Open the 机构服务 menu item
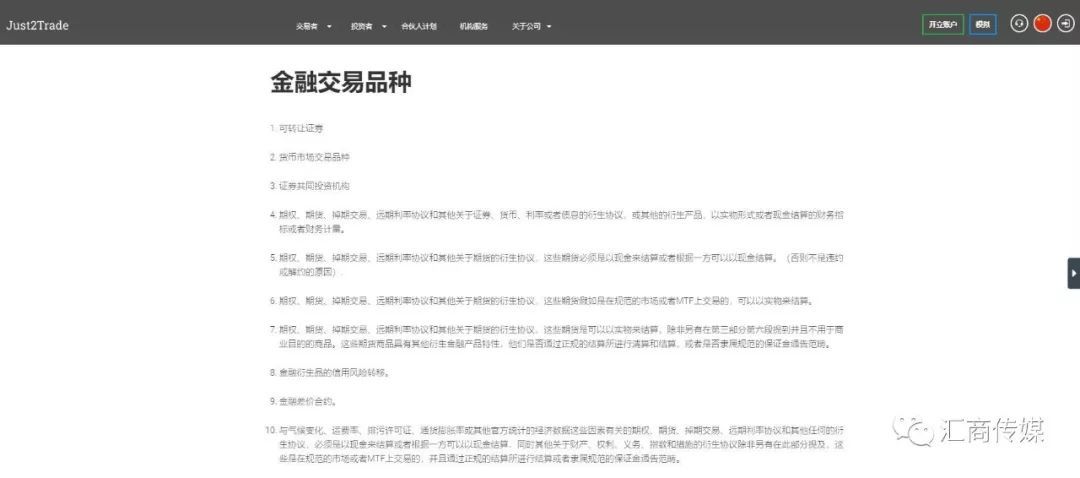The height and width of the screenshot is (478, 1080). (x=474, y=26)
